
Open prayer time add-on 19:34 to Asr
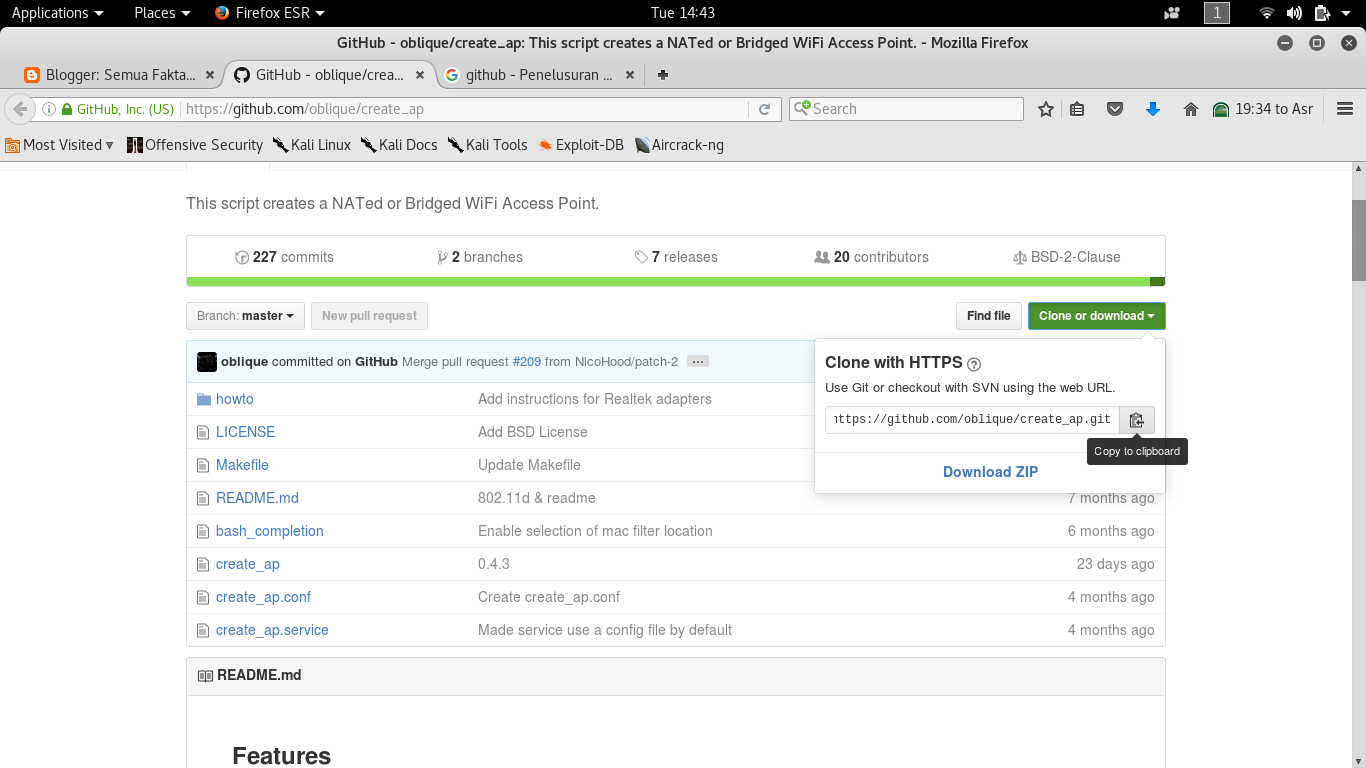click(x=1262, y=109)
